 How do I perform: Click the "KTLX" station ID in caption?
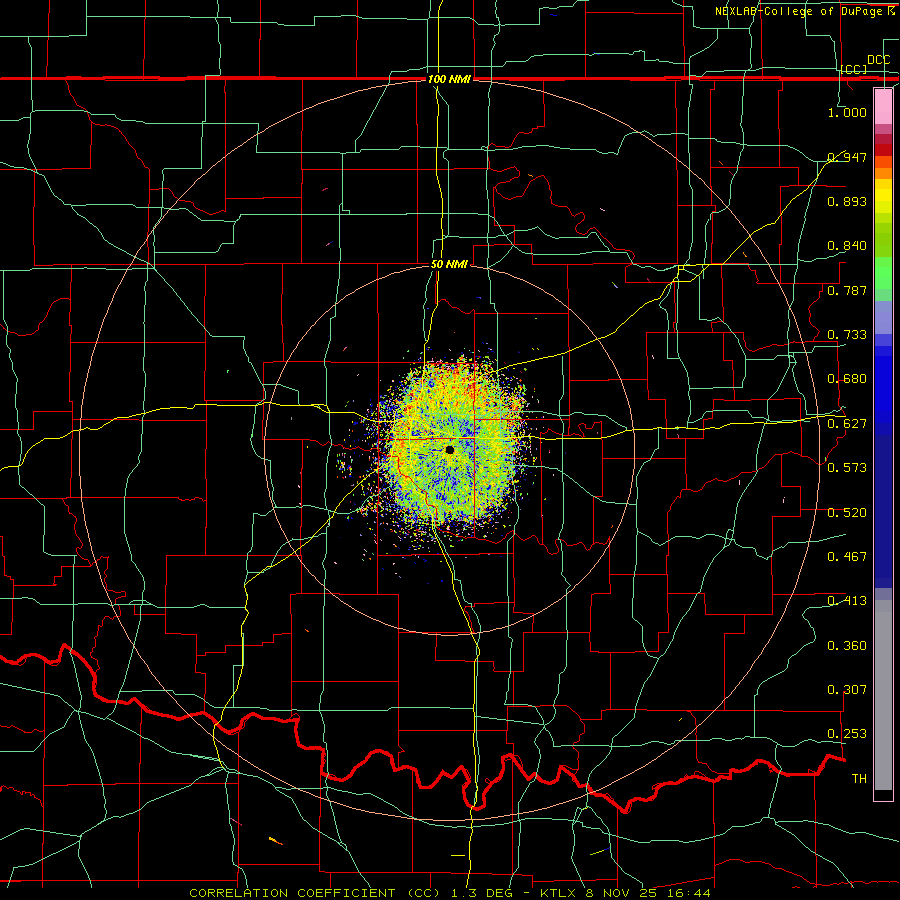coord(560,893)
